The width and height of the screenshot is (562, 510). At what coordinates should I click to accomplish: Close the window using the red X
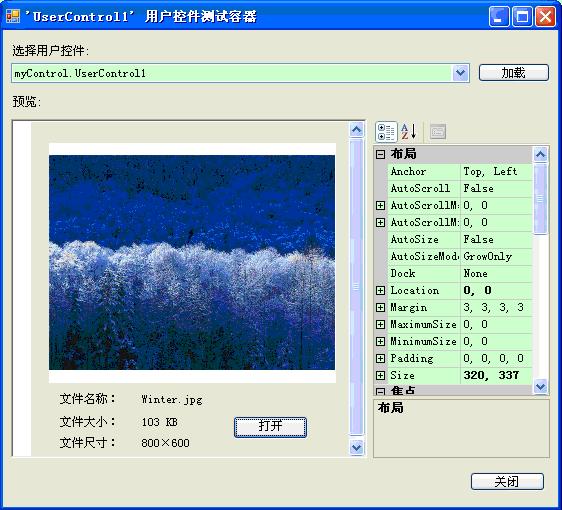[x=545, y=16]
